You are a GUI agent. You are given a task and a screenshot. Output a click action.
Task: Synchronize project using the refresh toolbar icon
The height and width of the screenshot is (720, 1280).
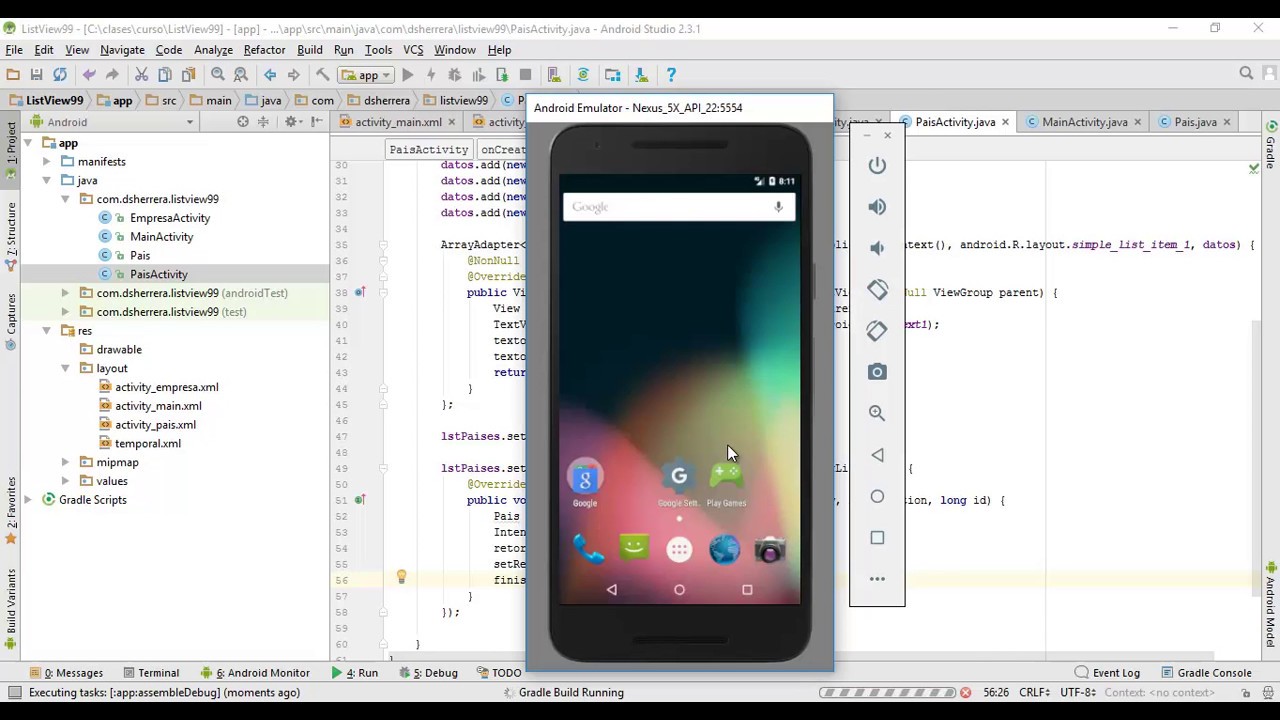click(x=60, y=75)
